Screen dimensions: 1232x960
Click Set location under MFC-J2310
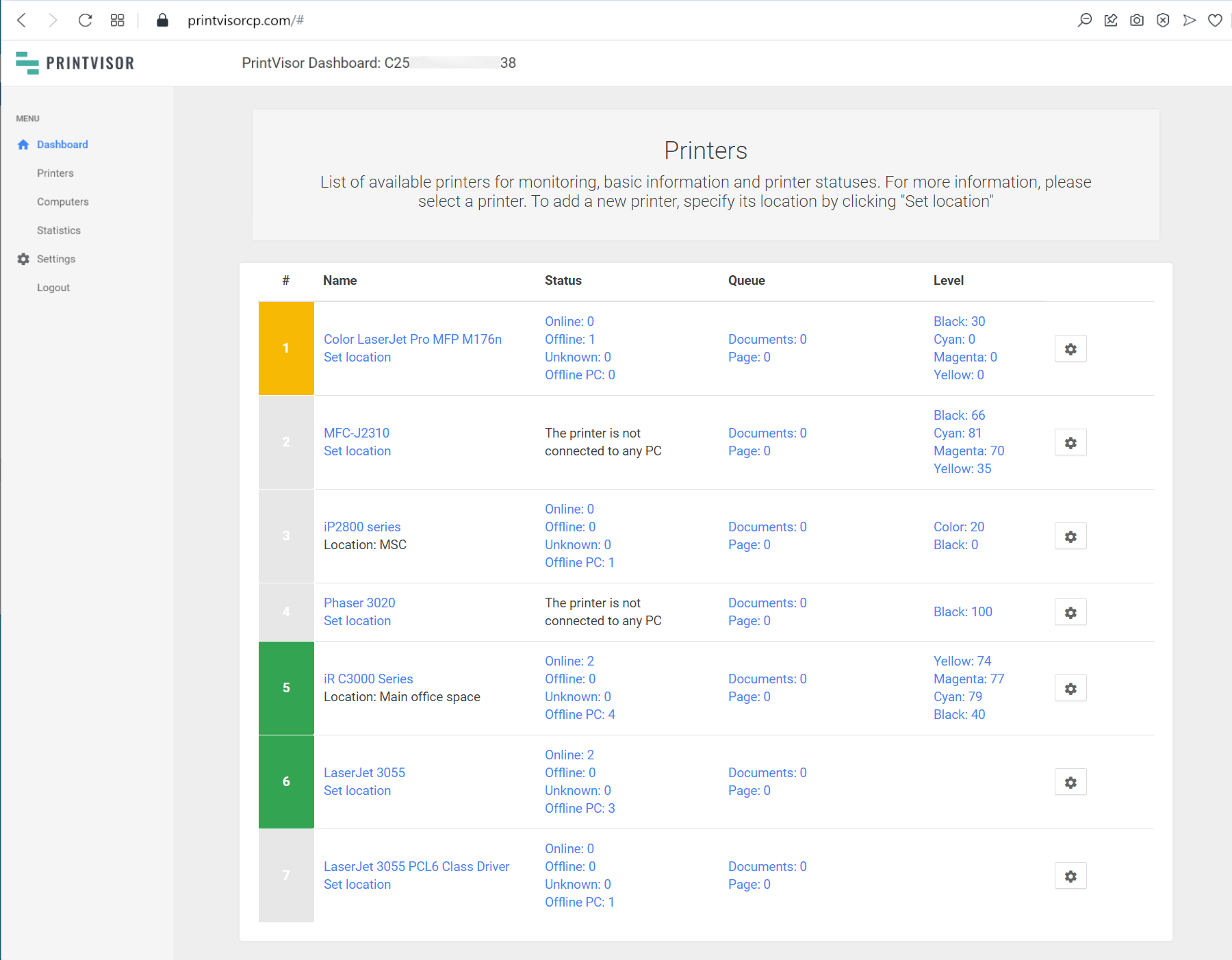point(357,451)
